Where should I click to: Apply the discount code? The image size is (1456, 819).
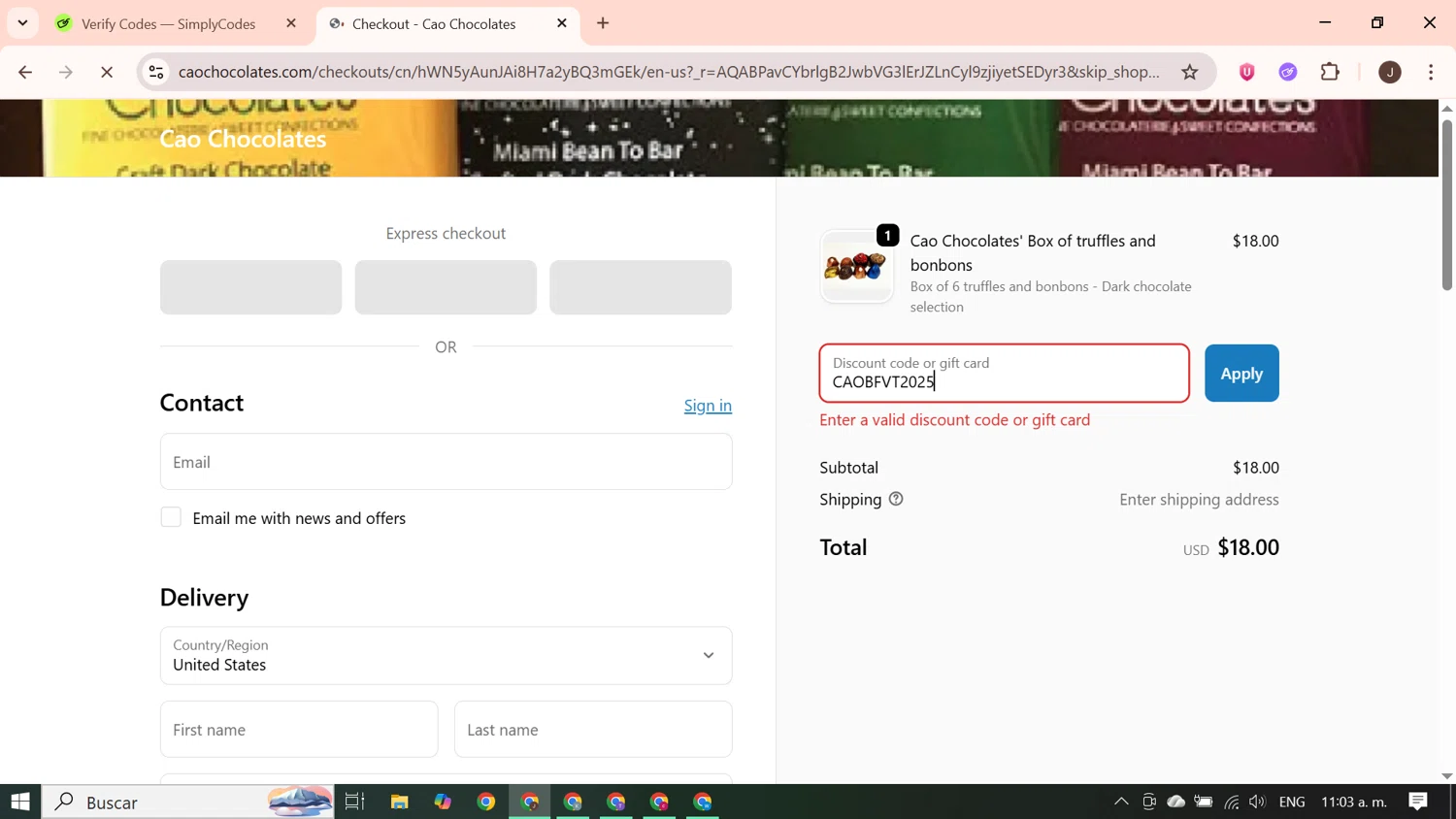[x=1241, y=374]
